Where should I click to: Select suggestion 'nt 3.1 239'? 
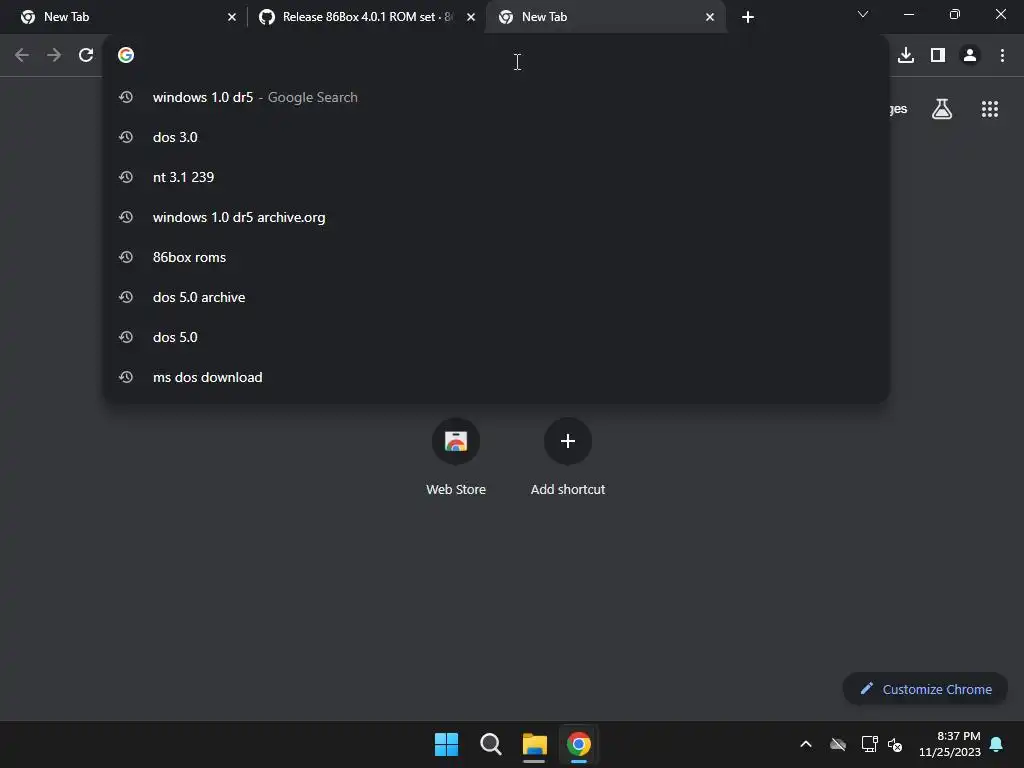pos(496,177)
